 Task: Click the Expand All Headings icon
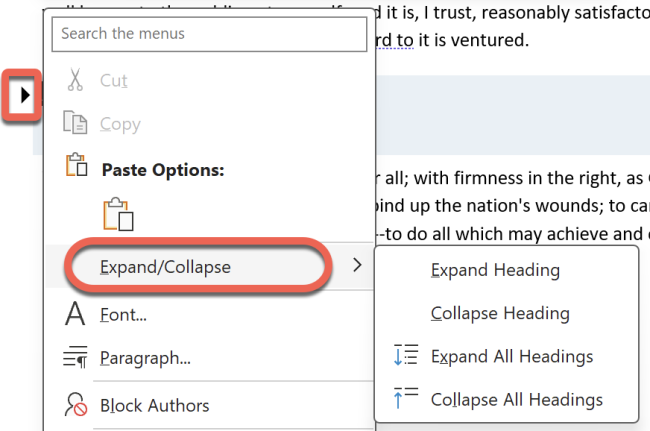pos(405,356)
